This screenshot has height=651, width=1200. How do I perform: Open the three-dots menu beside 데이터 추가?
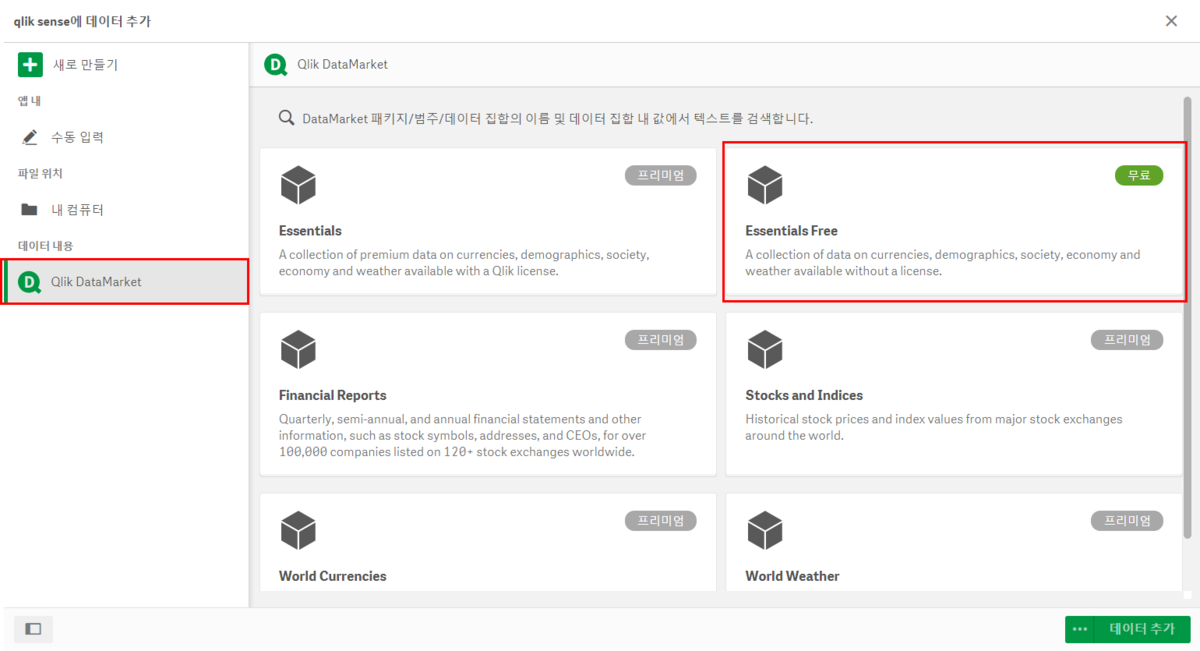coord(1080,629)
